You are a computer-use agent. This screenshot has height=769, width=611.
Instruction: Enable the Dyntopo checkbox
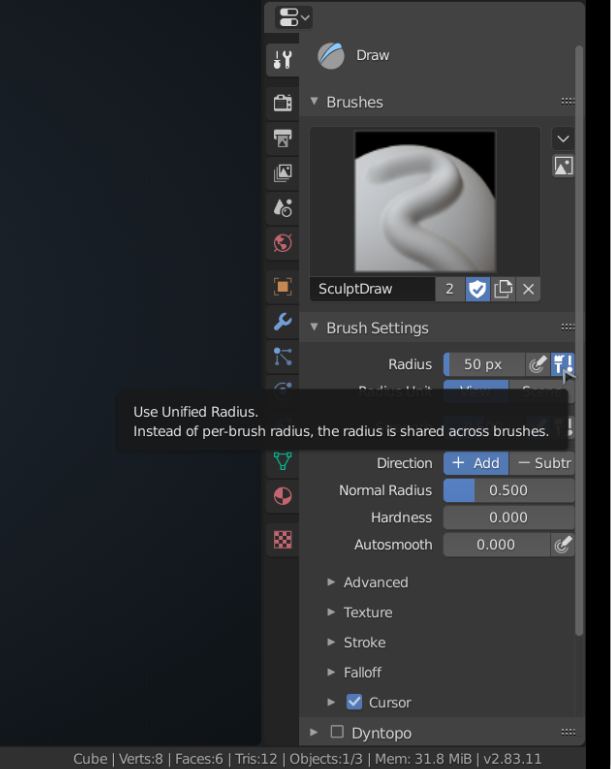click(x=337, y=732)
